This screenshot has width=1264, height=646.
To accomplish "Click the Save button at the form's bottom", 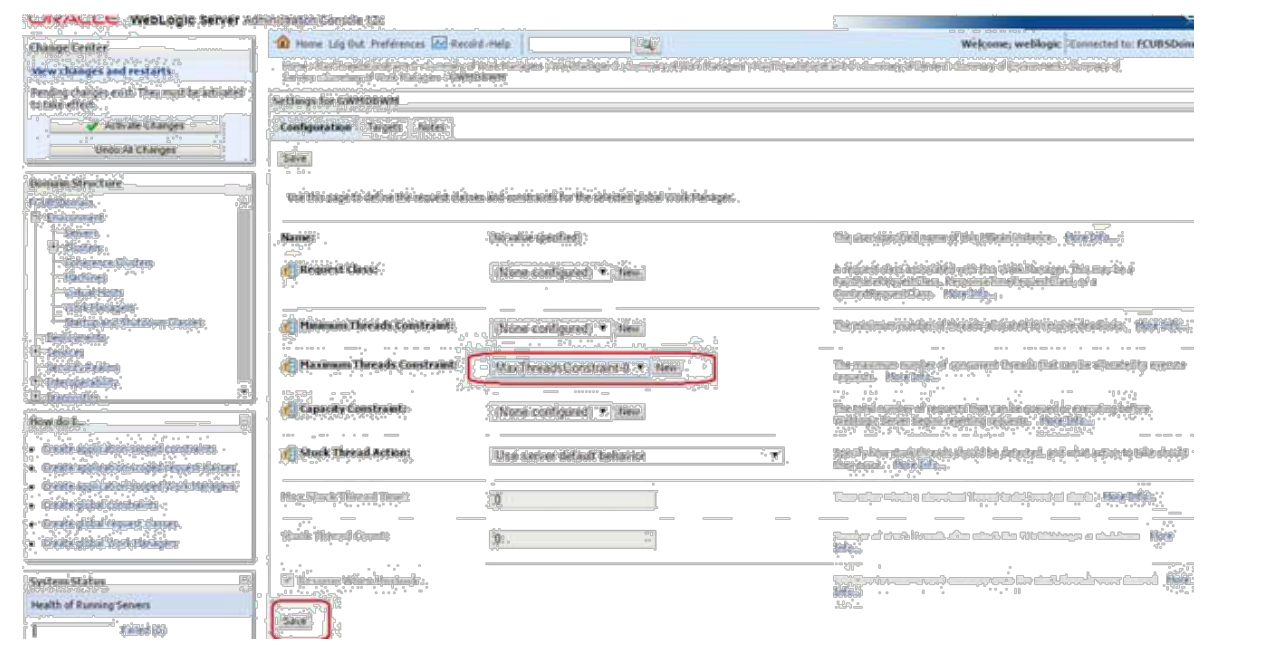I will tap(294, 621).
